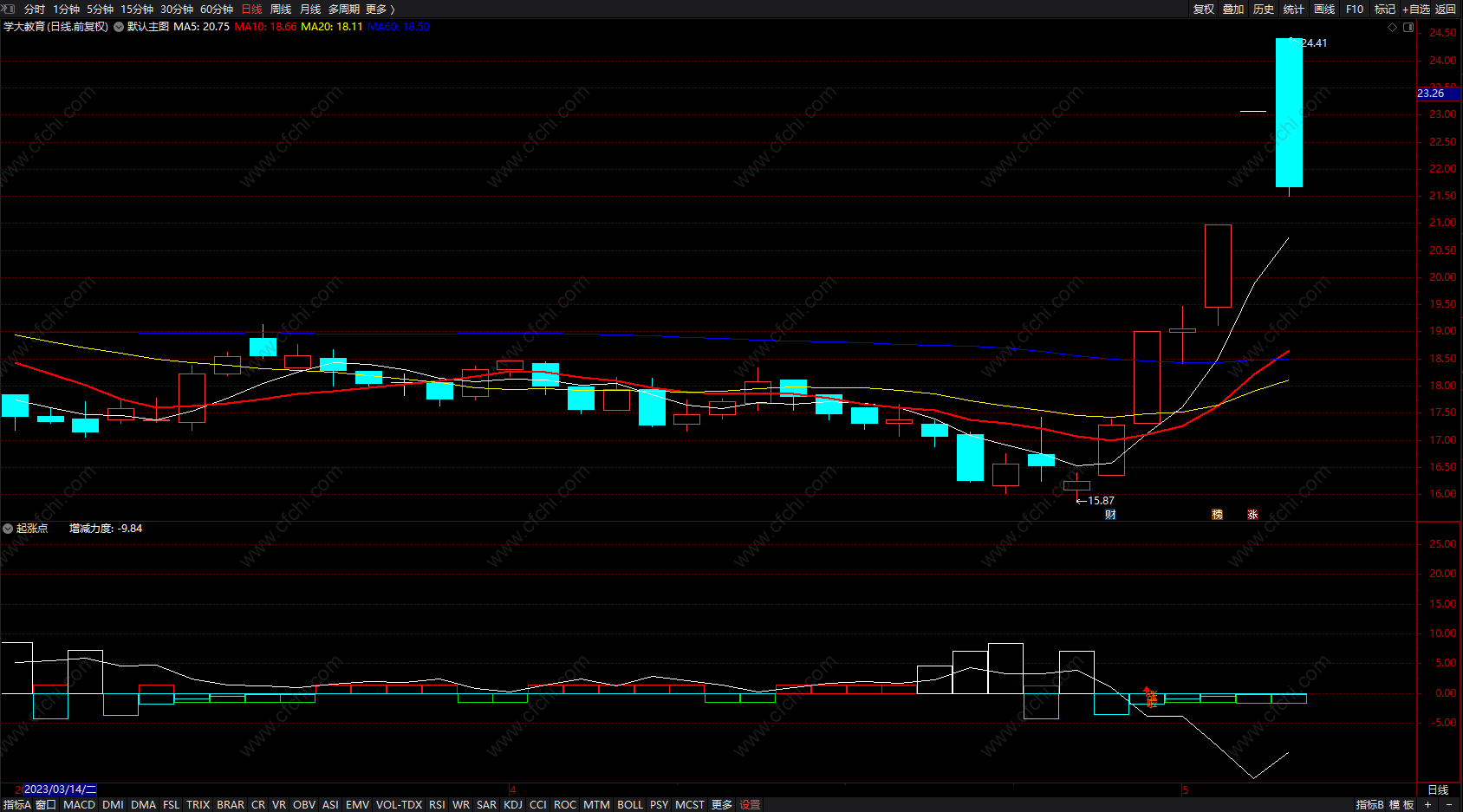Screen dimensions: 1463x812
Task: Toggle the side panel icon near price axis
Action: pos(1408,27)
